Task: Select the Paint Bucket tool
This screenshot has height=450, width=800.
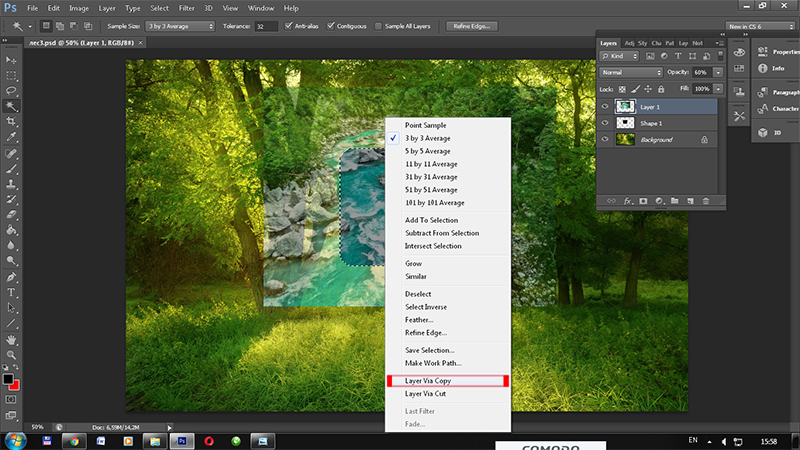Action: point(11,230)
